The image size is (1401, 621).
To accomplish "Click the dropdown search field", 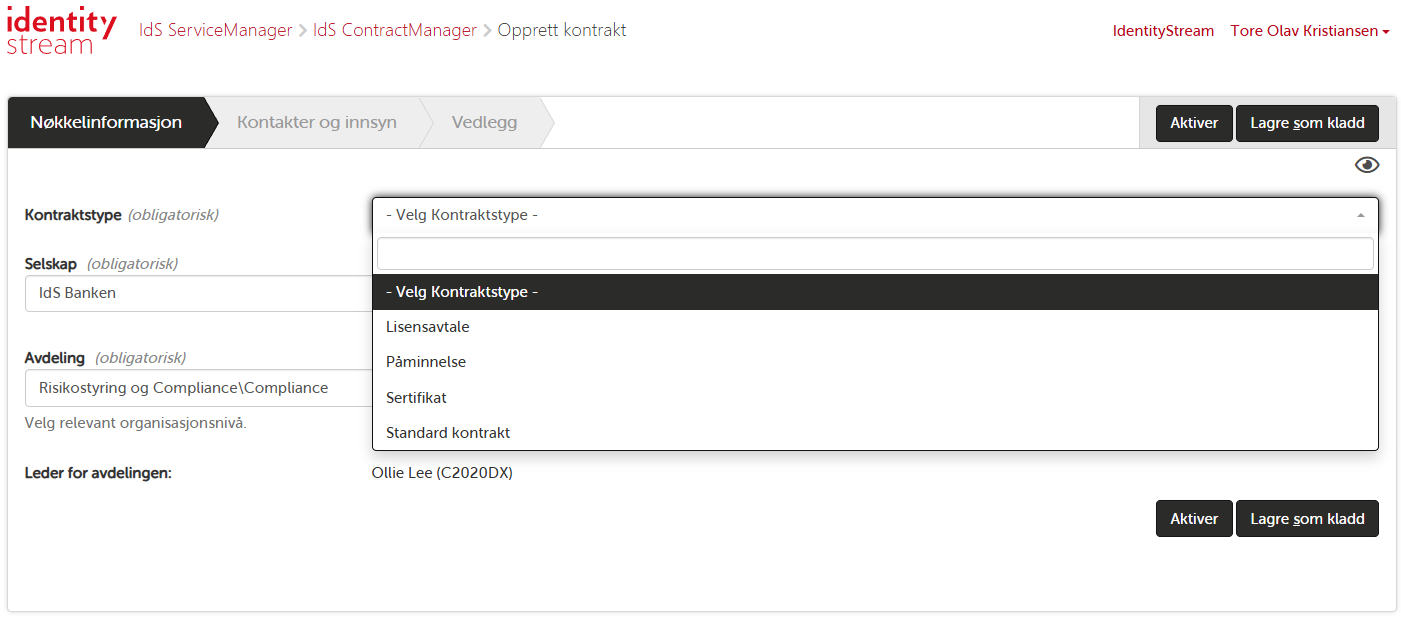I will [875, 254].
